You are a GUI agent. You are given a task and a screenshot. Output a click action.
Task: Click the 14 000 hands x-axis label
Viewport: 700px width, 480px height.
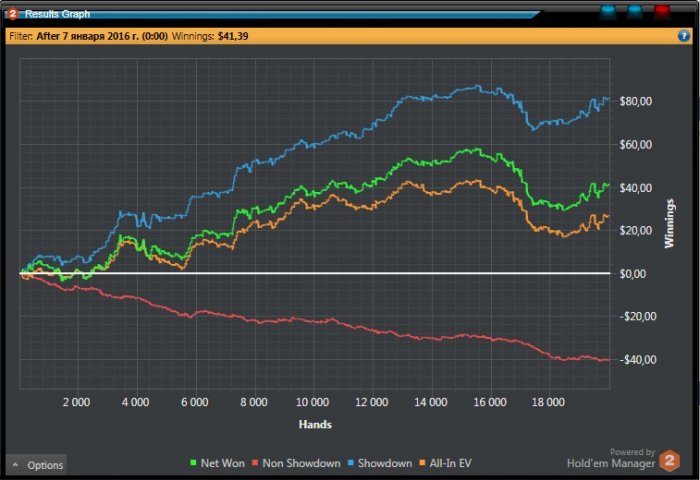pyautogui.click(x=431, y=402)
